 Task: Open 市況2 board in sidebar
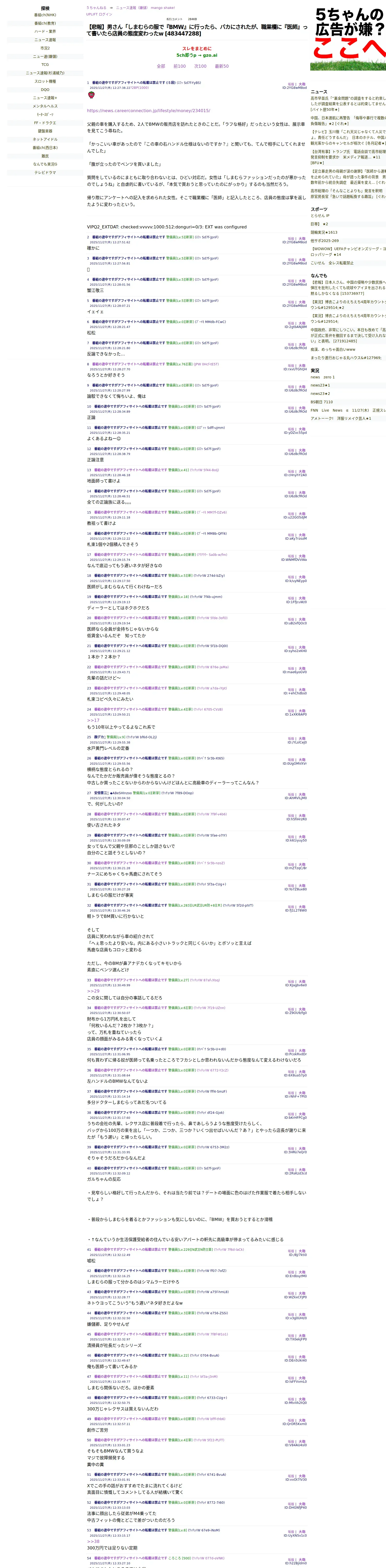tap(45, 48)
